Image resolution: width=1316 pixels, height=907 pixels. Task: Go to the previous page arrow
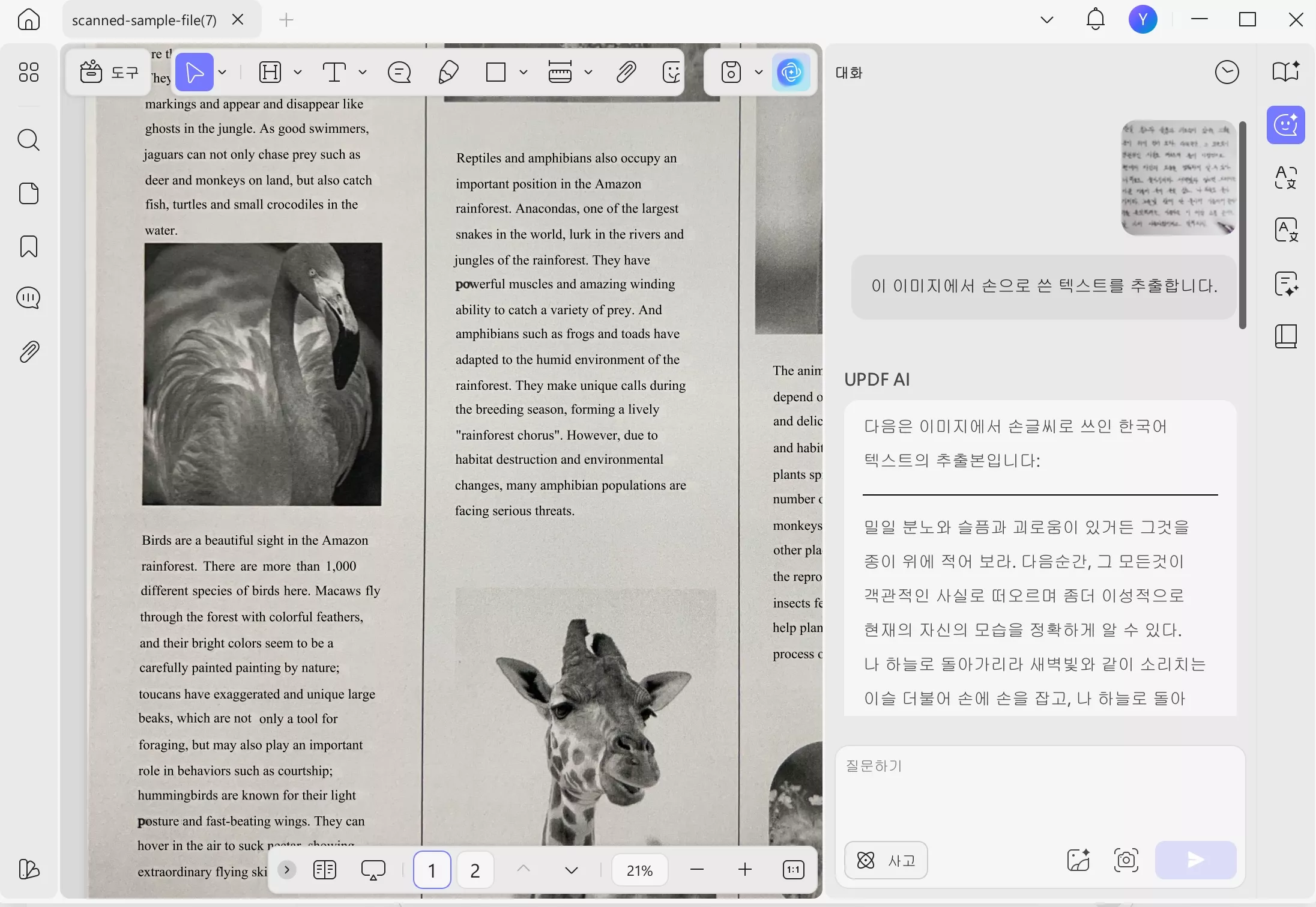point(524,869)
